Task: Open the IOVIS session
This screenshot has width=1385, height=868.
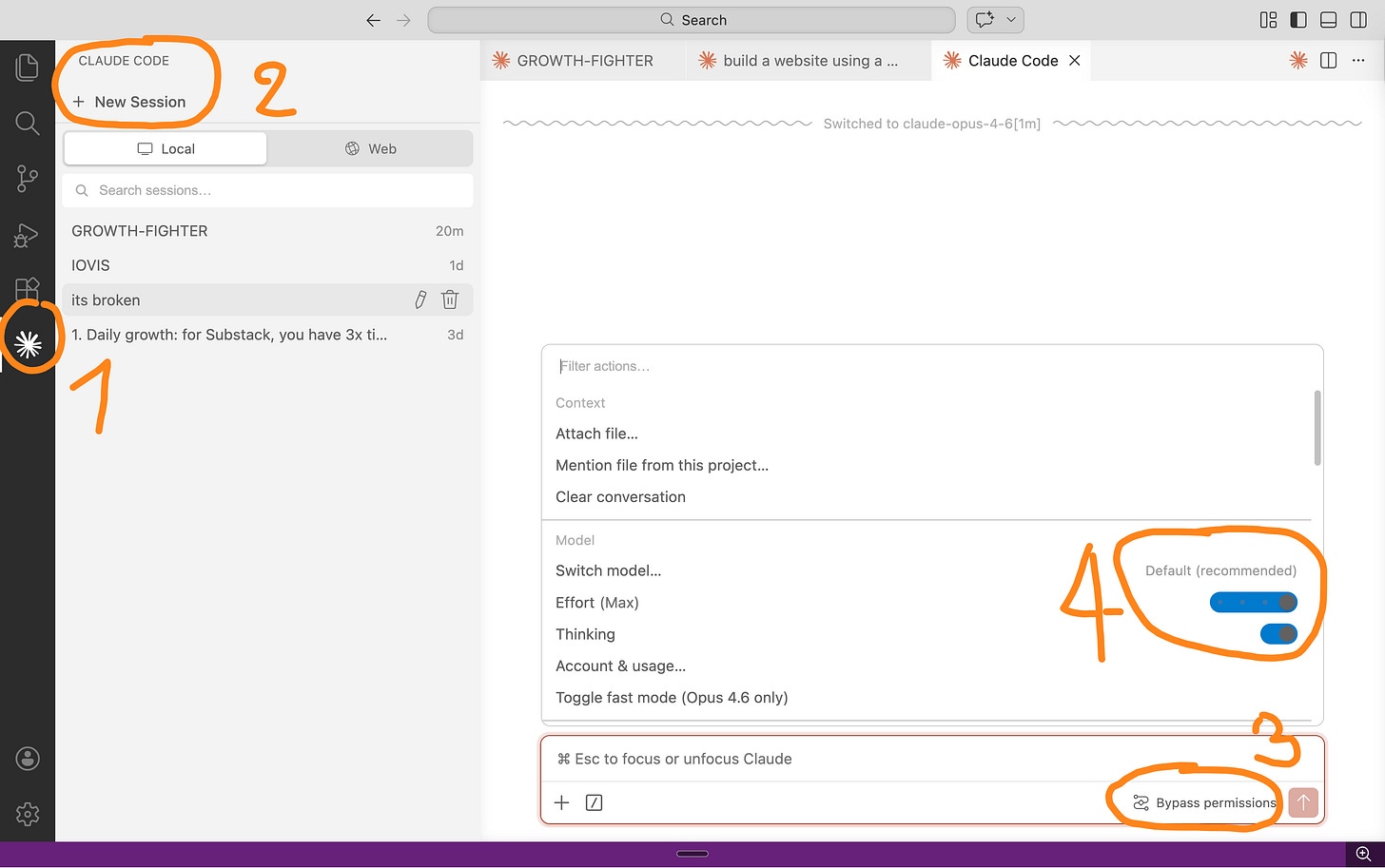Action: coord(267,265)
